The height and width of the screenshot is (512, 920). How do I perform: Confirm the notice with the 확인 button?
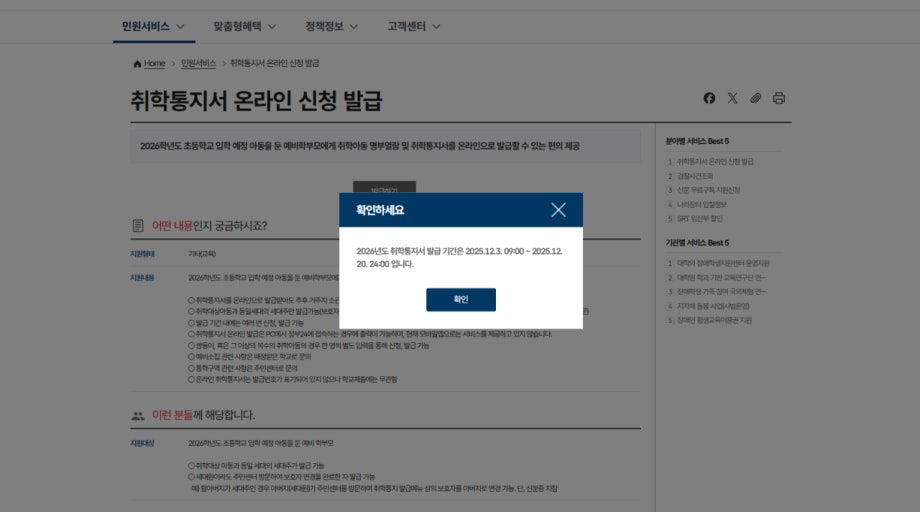pyautogui.click(x=461, y=300)
